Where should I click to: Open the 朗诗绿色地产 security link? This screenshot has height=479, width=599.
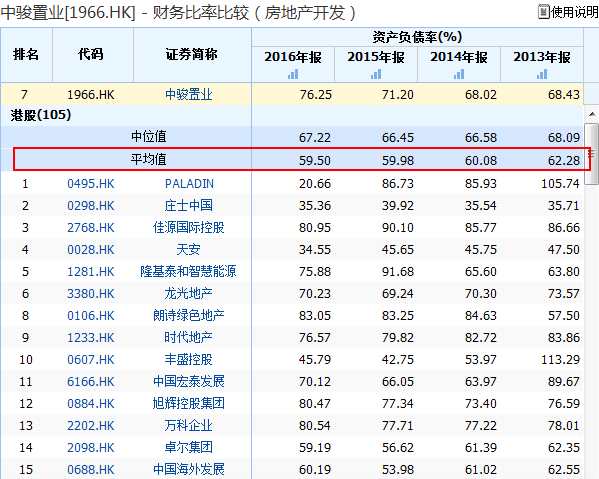[x=189, y=316]
